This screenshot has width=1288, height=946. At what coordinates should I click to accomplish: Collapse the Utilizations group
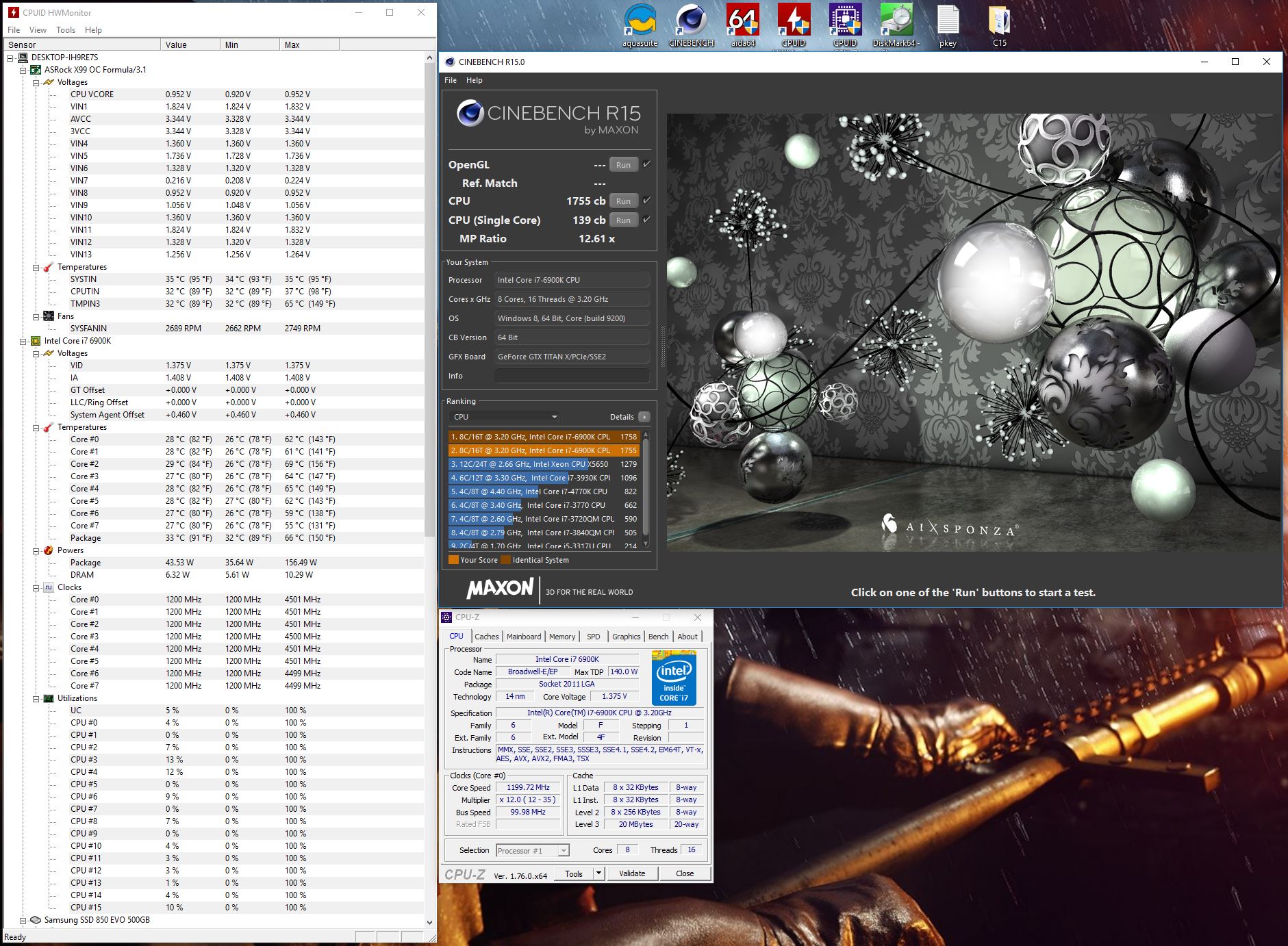coord(36,698)
